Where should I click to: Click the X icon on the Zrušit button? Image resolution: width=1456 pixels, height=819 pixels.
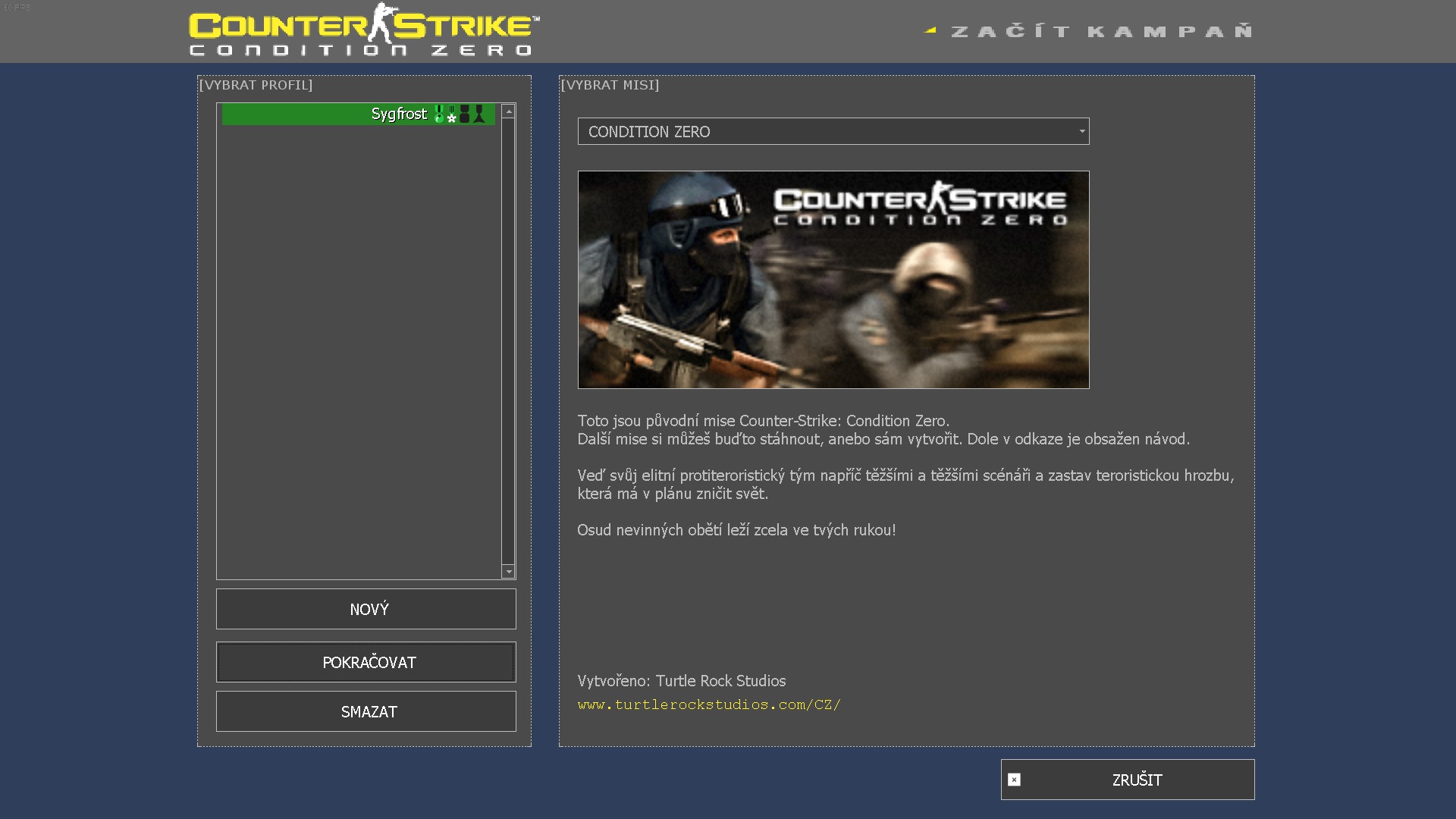click(1014, 780)
